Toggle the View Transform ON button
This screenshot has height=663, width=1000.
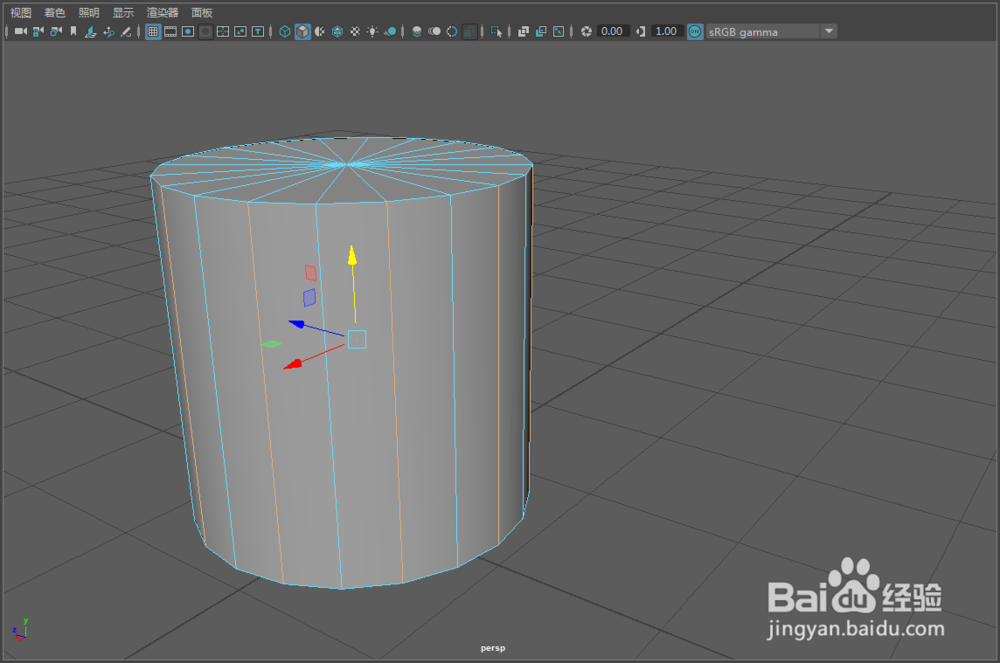pyautogui.click(x=695, y=32)
